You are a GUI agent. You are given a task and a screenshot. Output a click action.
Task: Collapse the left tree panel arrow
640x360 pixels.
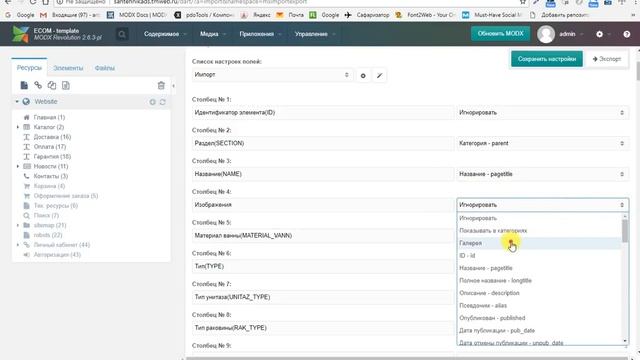coord(173,86)
